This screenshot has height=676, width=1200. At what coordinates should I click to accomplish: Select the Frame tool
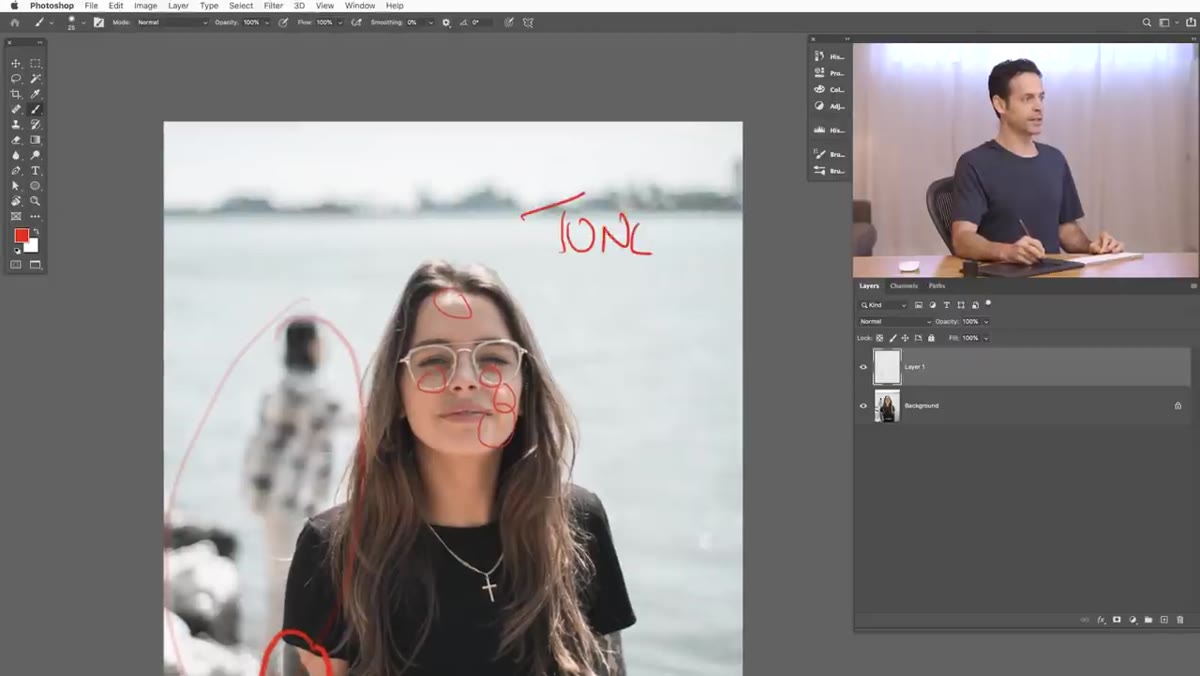[16, 216]
